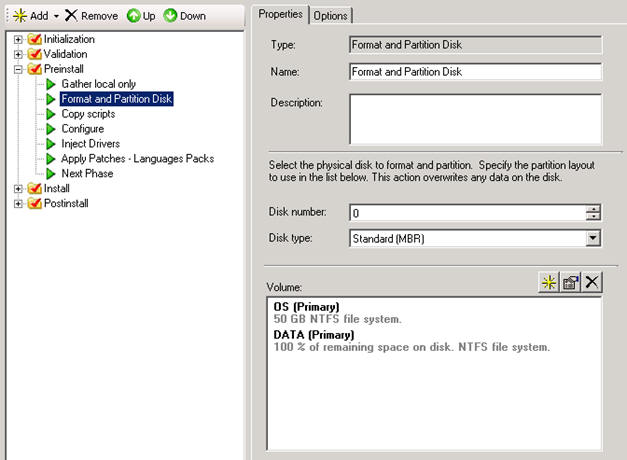Viewport: 627px width, 460px height.
Task: Click green arrow icon beside Next Phase
Action: (51, 174)
